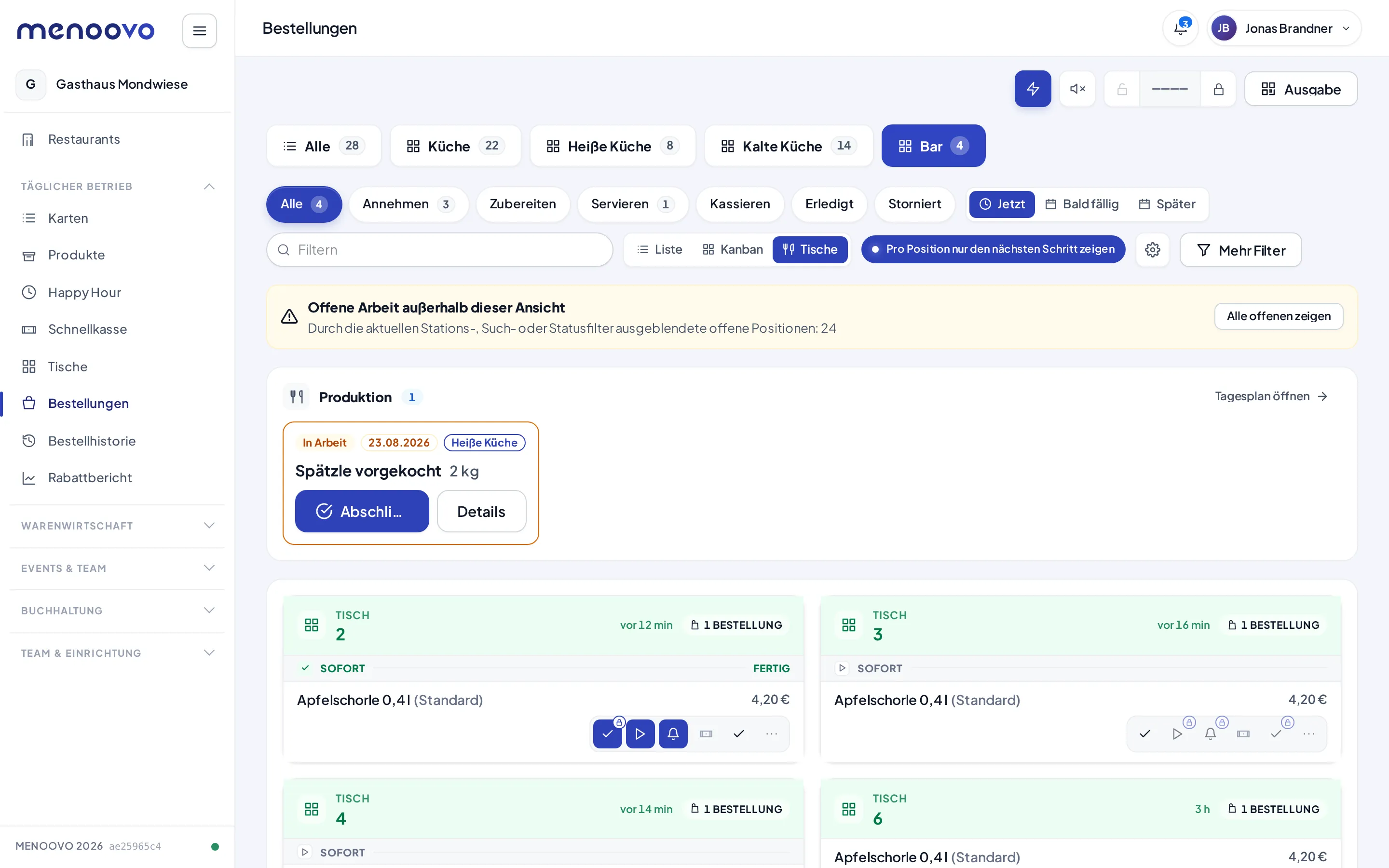Click the Alle offenen zeigen button

tap(1278, 316)
